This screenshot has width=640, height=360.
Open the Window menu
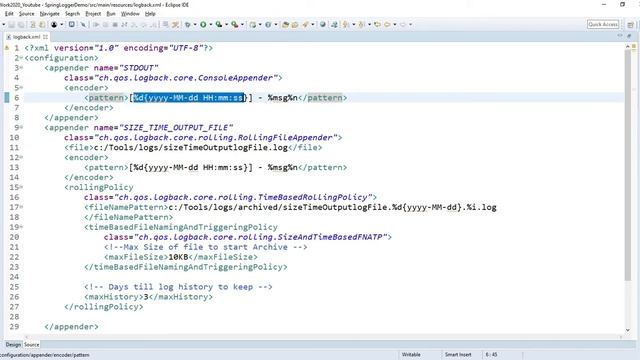[x=130, y=14]
